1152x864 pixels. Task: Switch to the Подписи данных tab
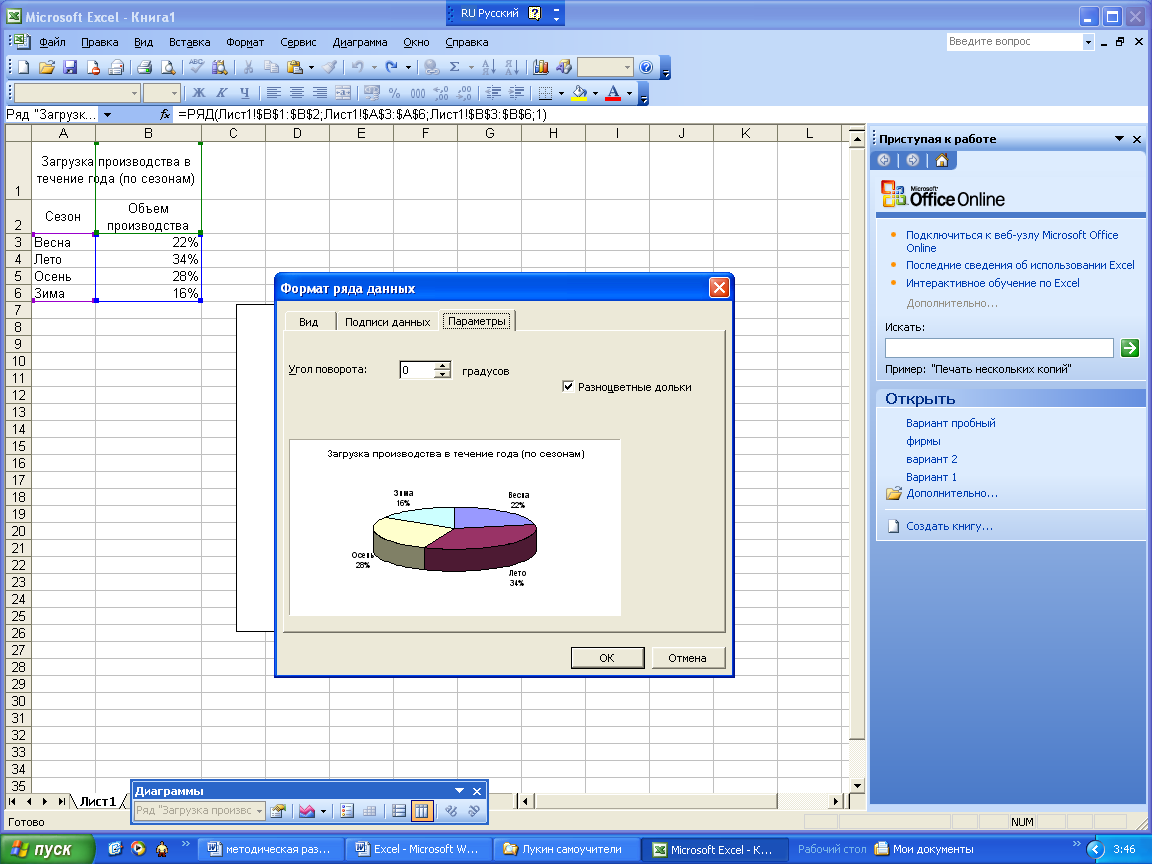tap(387, 322)
